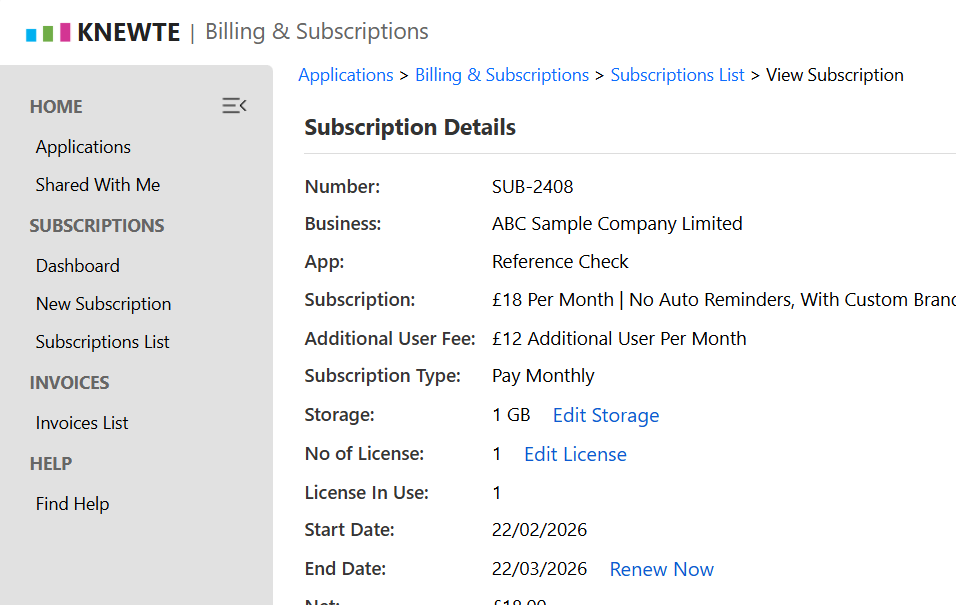The image size is (956, 605).
Task: Open Edit License
Action: pyautogui.click(x=575, y=453)
